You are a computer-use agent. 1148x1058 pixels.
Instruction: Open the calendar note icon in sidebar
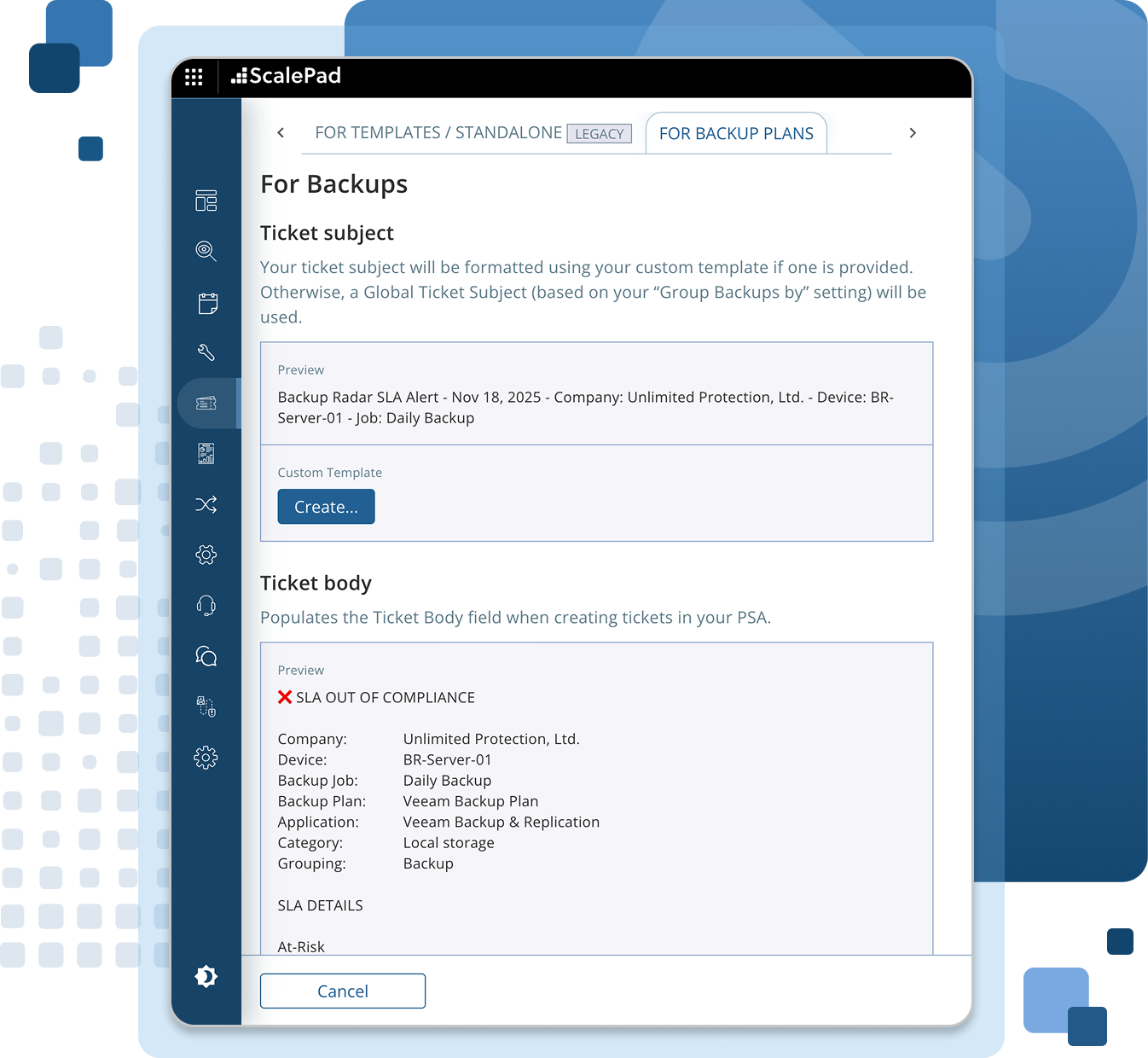coord(207,303)
